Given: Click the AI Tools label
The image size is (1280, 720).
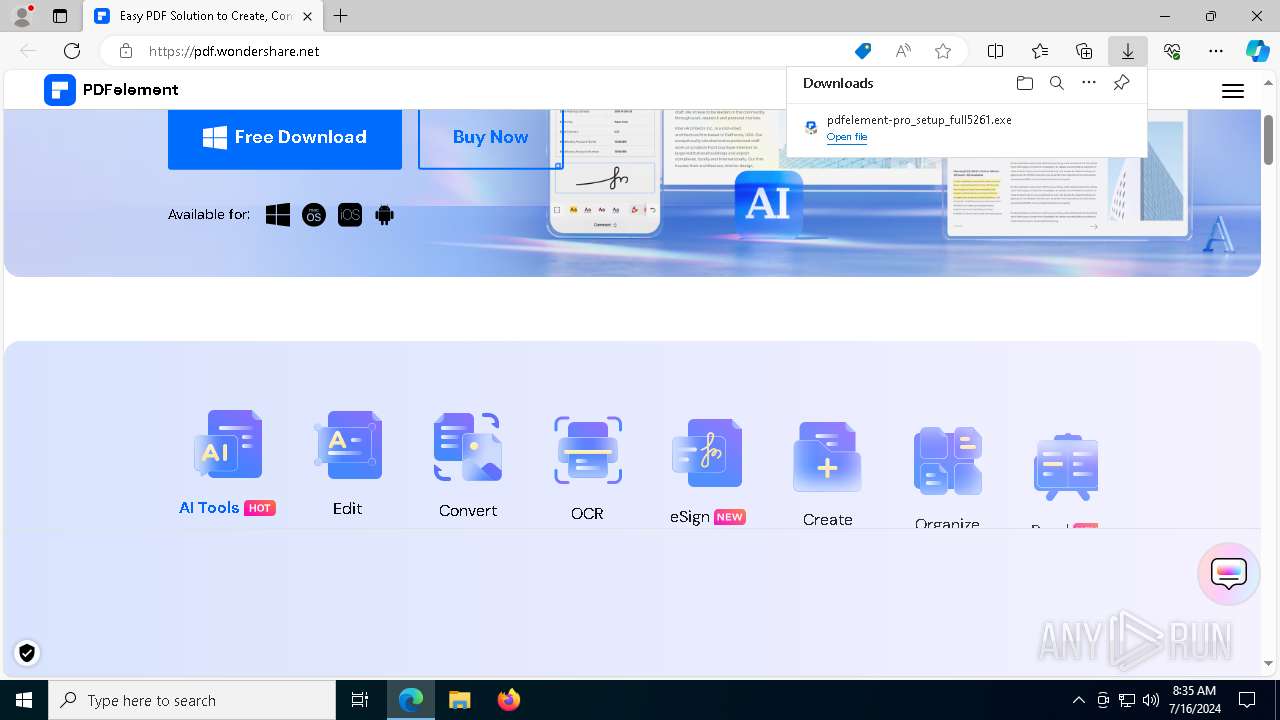Looking at the screenshot, I should 209,508.
